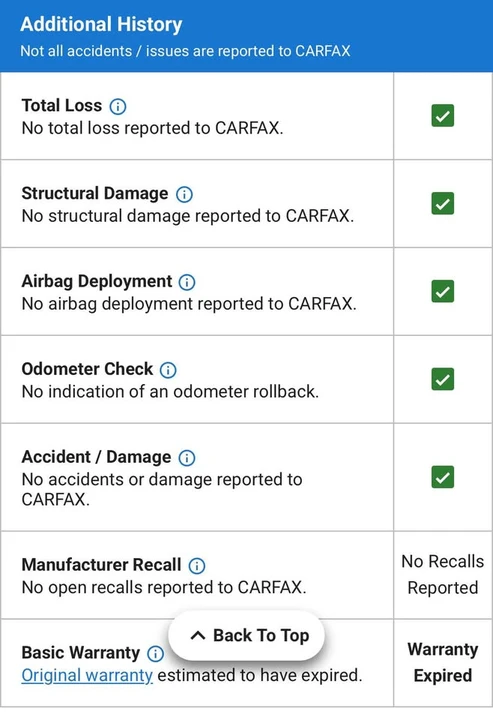Click the Odometer Check green checkmark
The image size is (493, 720).
coord(443,379)
